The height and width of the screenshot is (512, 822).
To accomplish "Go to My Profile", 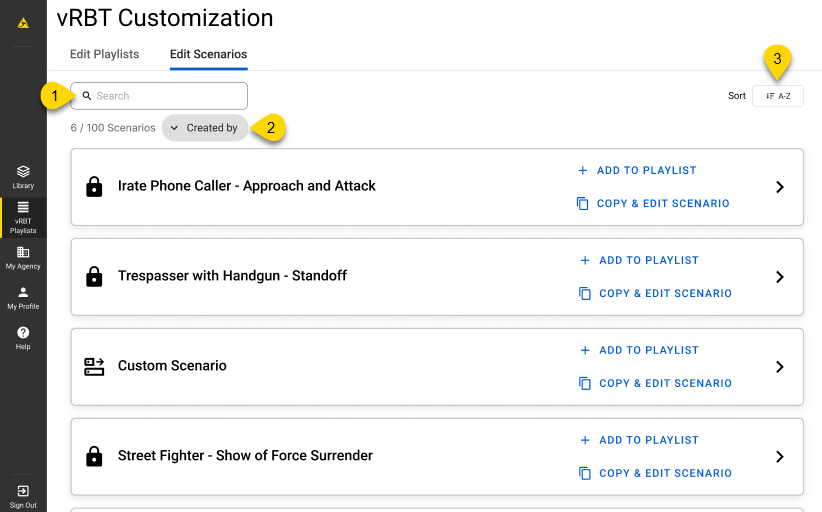I will pyautogui.click(x=23, y=298).
